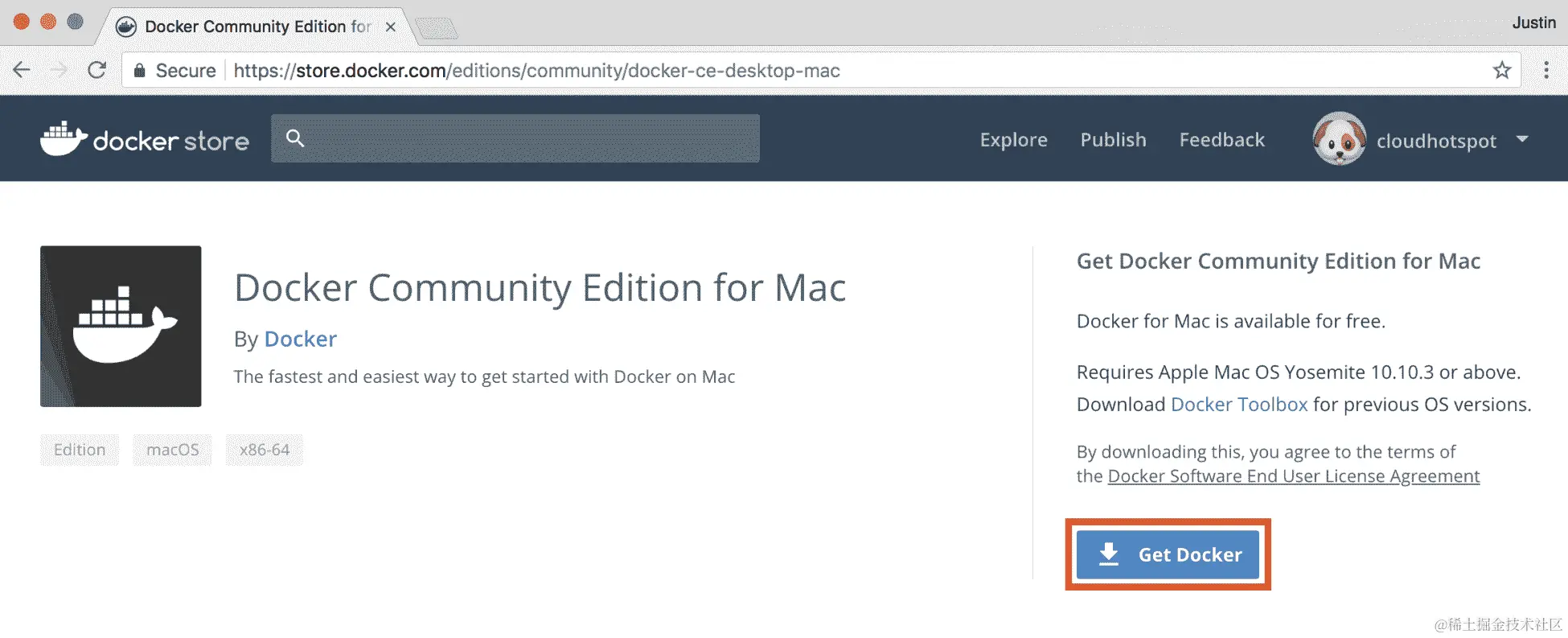Bookmark page with star icon

point(1502,70)
